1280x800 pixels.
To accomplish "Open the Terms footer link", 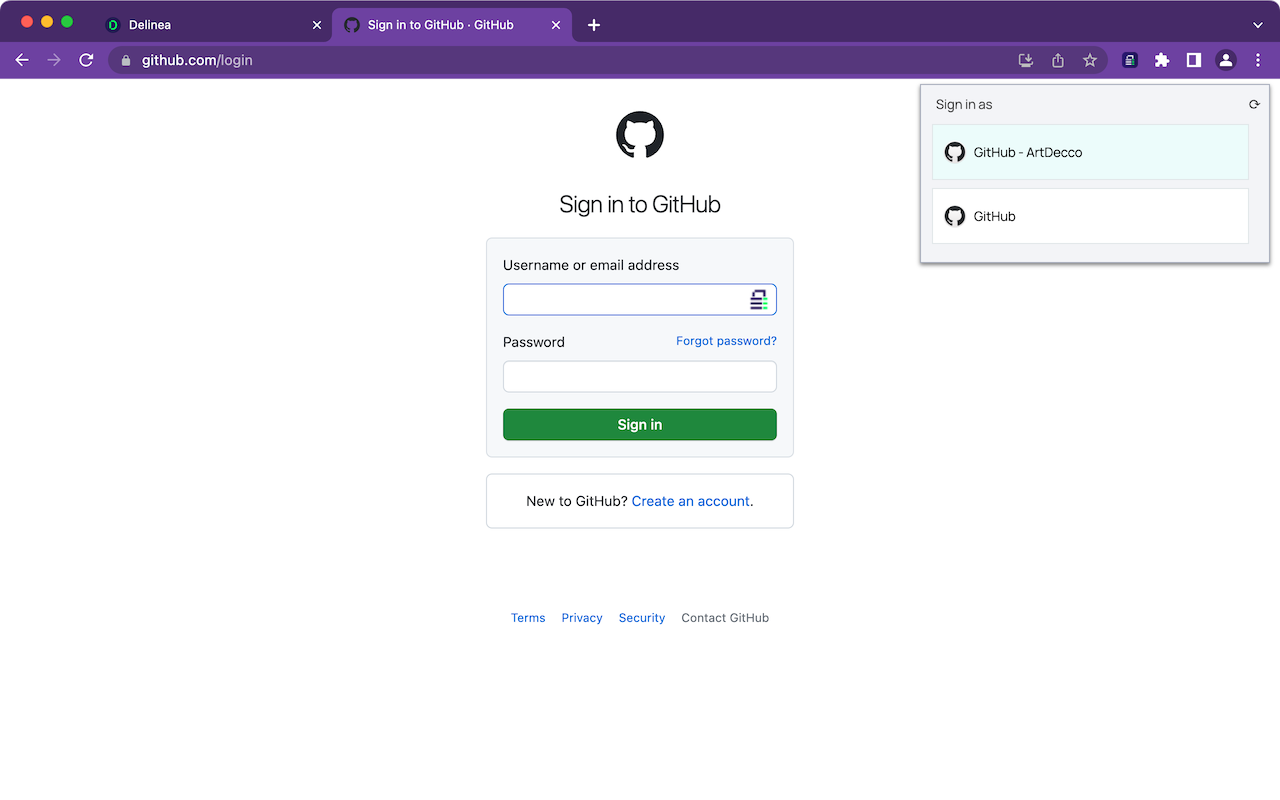I will coord(528,618).
